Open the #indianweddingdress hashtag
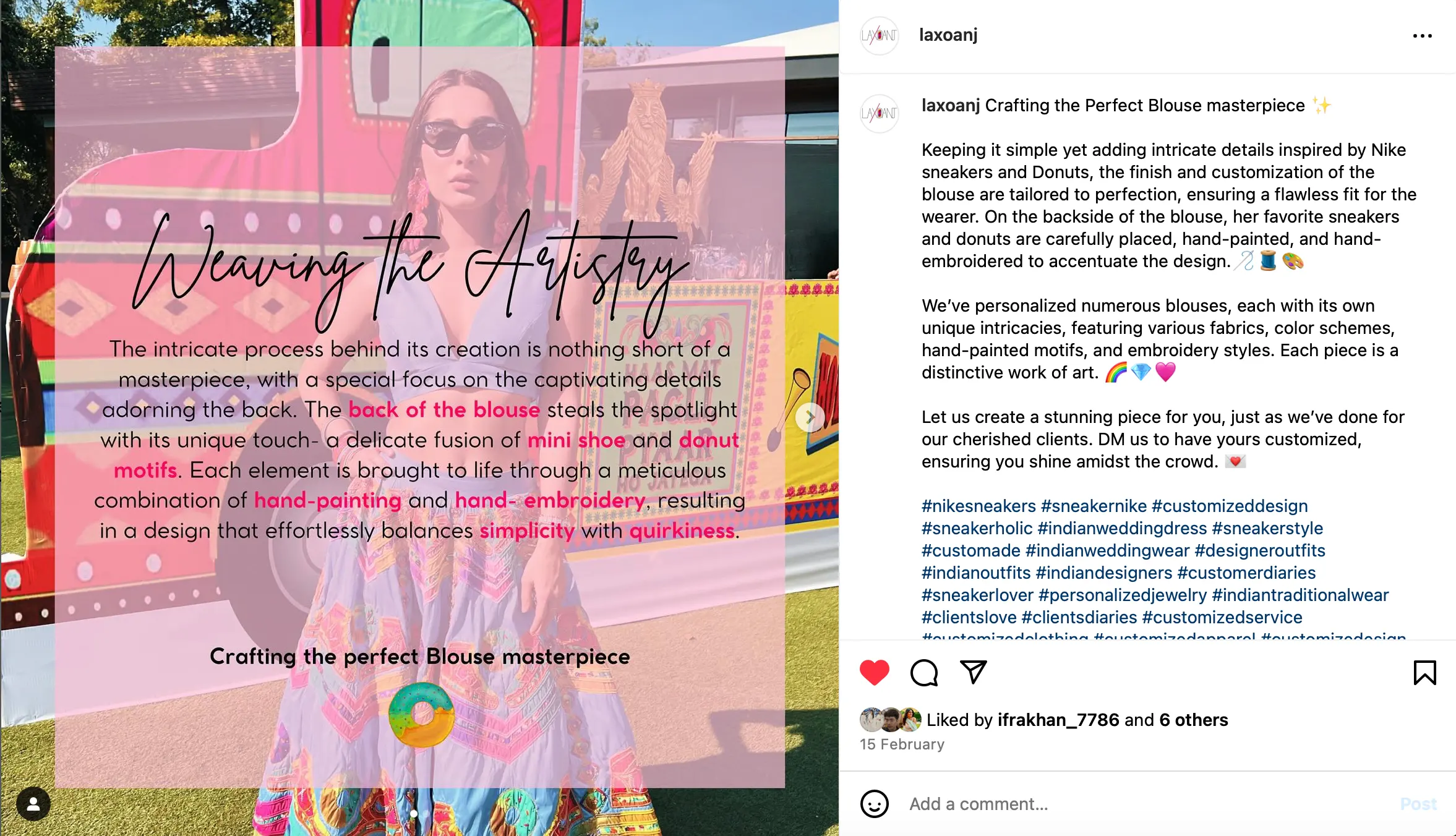The image size is (1456, 836). [1122, 528]
